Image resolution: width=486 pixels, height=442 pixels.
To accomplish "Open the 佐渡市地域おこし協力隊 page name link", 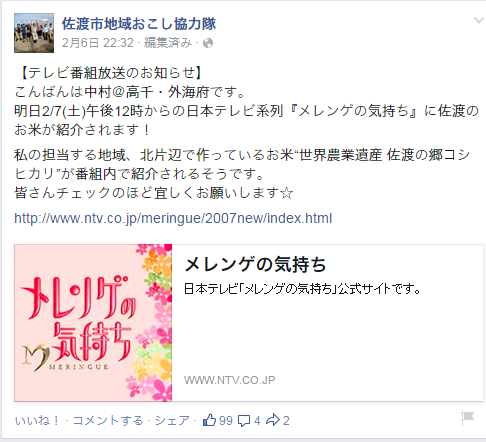I will click(139, 24).
